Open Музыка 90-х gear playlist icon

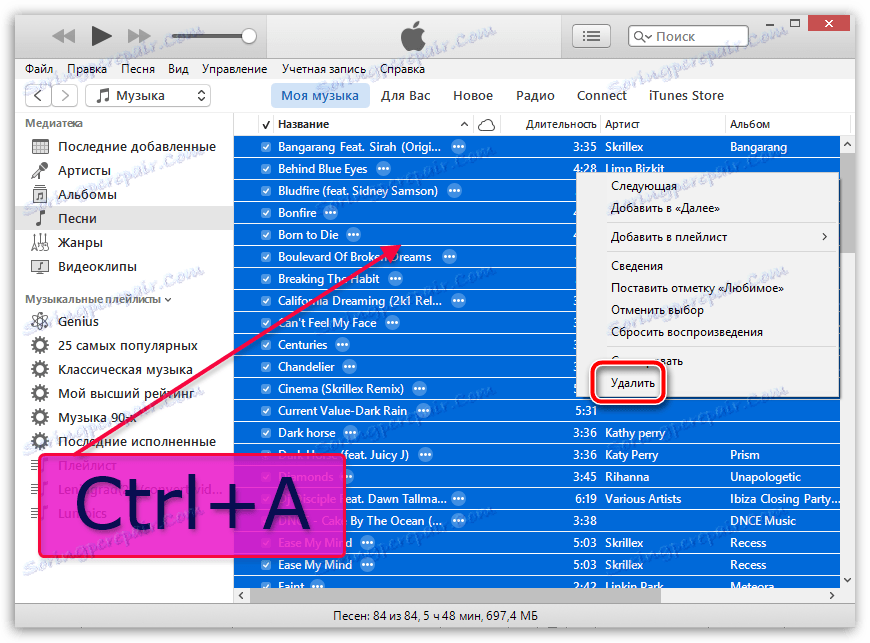coord(40,417)
